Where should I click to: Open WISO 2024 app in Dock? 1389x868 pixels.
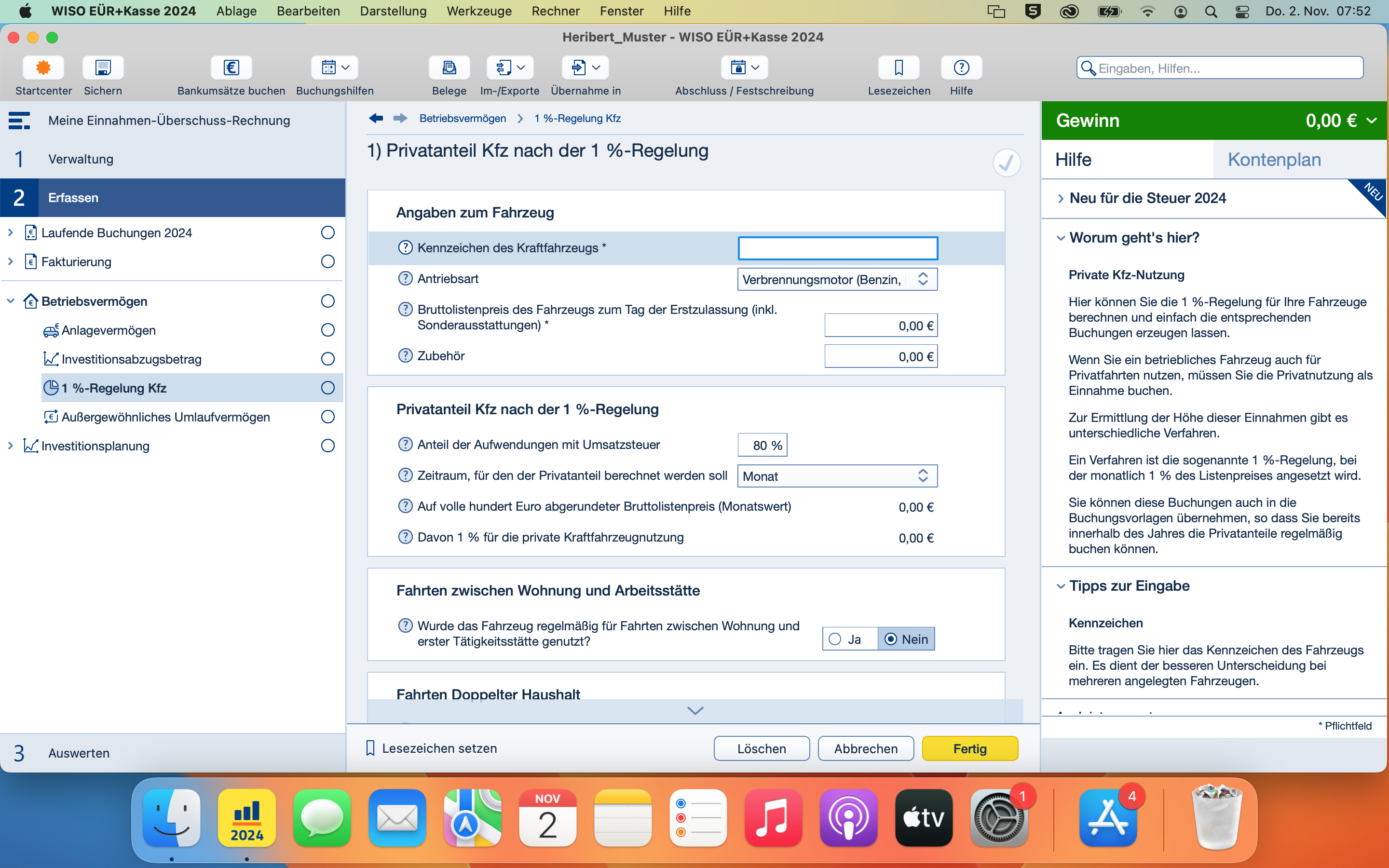(247, 817)
